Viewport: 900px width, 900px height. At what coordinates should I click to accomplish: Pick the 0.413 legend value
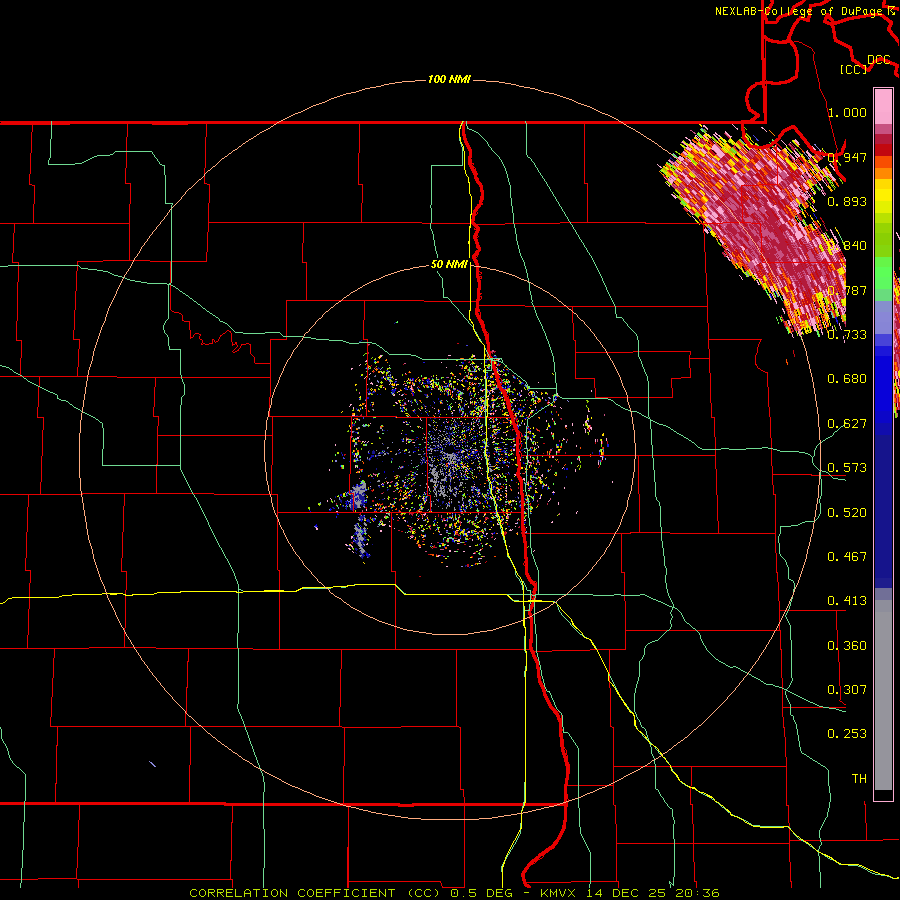(847, 601)
